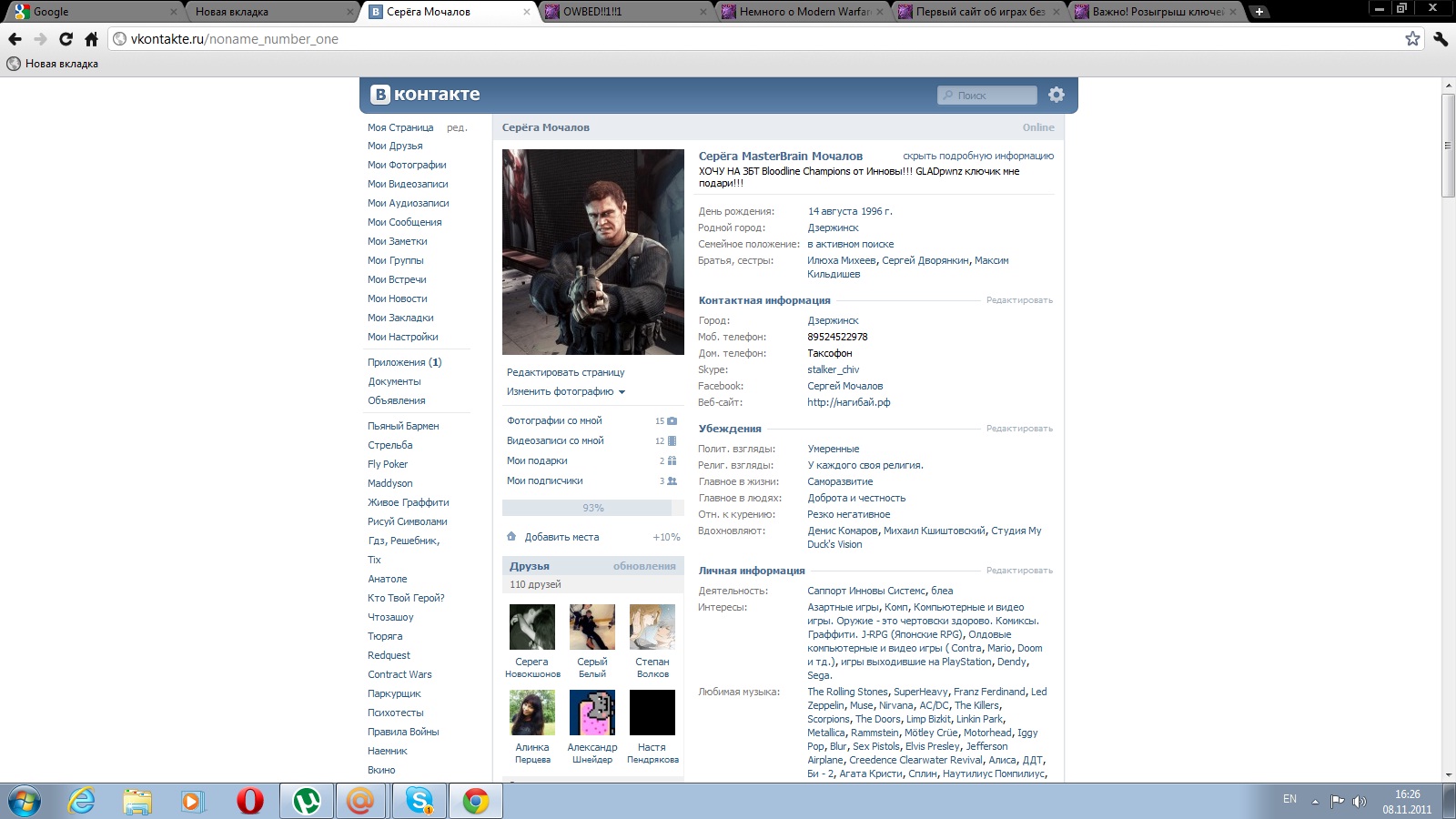1456x819 pixels.
Task: Click the VKontakte logo in header
Action: [425, 95]
